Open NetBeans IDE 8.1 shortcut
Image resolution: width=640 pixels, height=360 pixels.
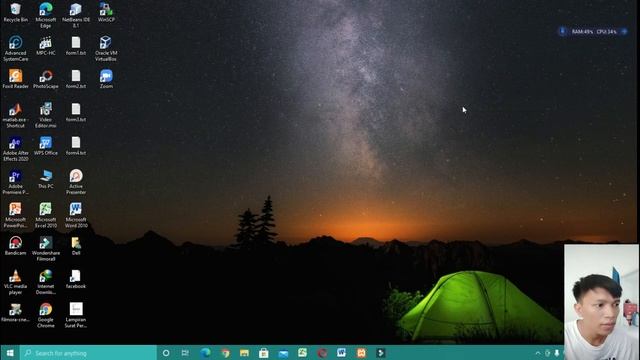click(x=76, y=15)
